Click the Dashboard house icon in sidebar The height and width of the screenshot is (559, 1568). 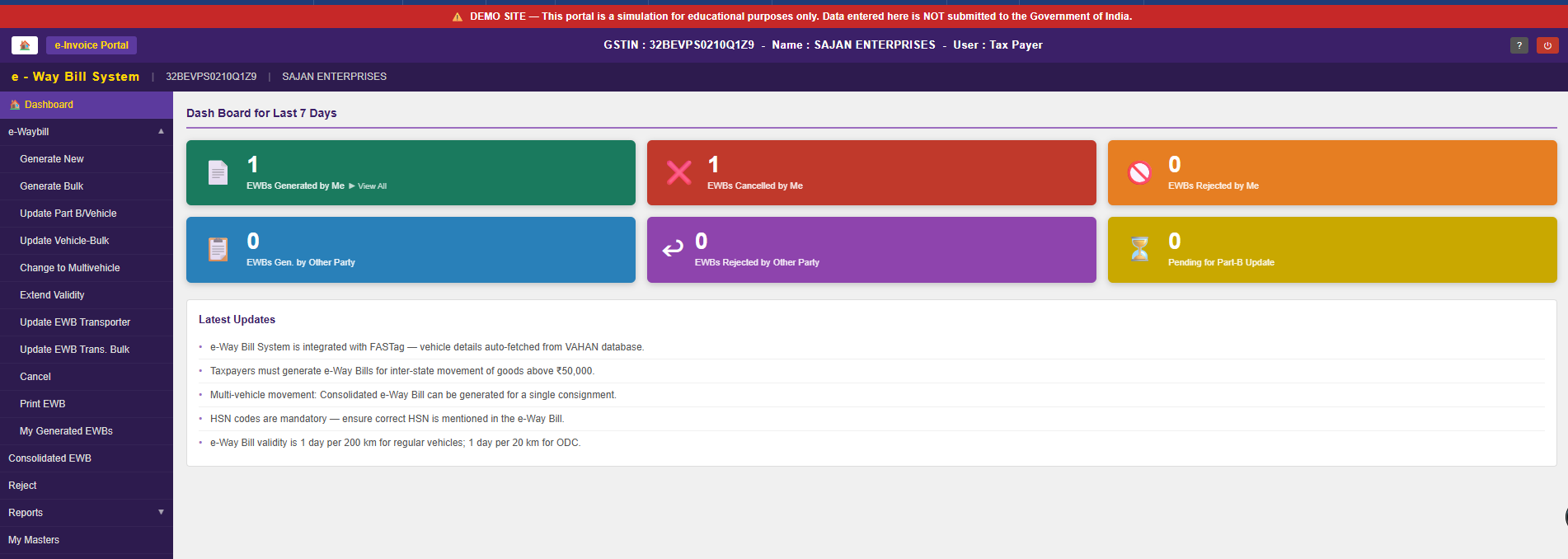[x=15, y=105]
